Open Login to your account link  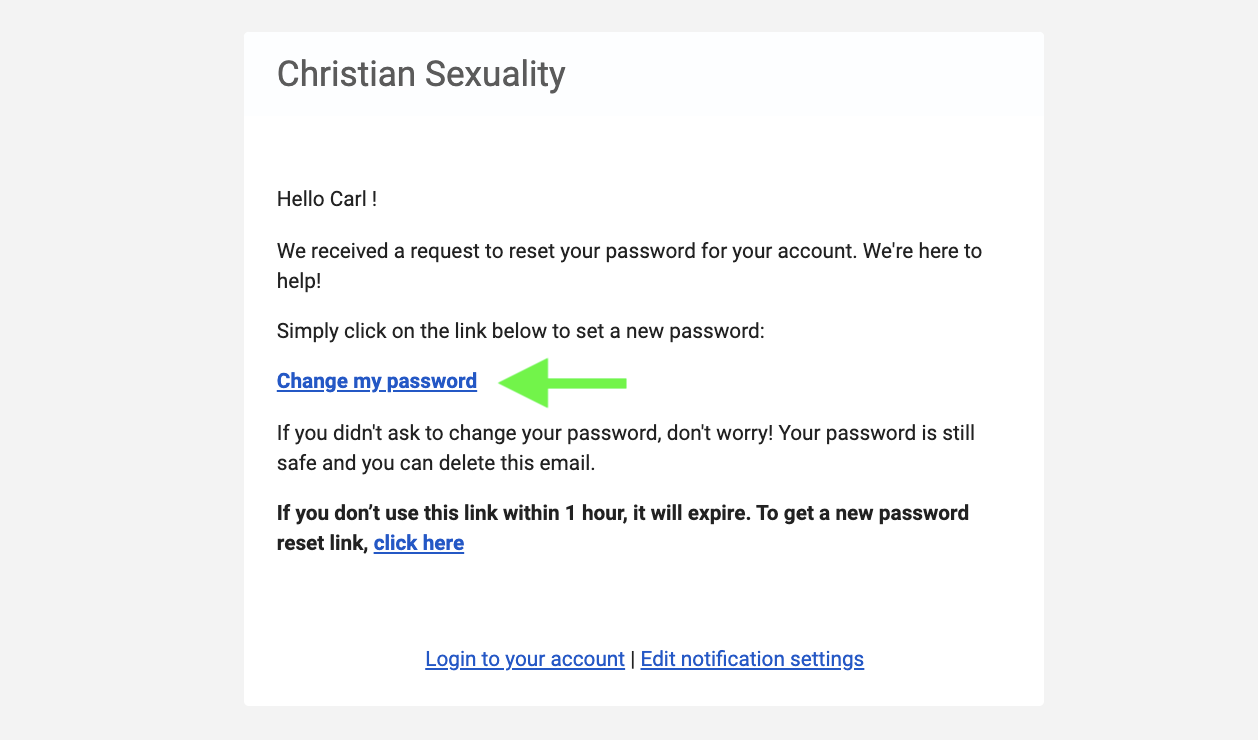pyautogui.click(x=525, y=659)
